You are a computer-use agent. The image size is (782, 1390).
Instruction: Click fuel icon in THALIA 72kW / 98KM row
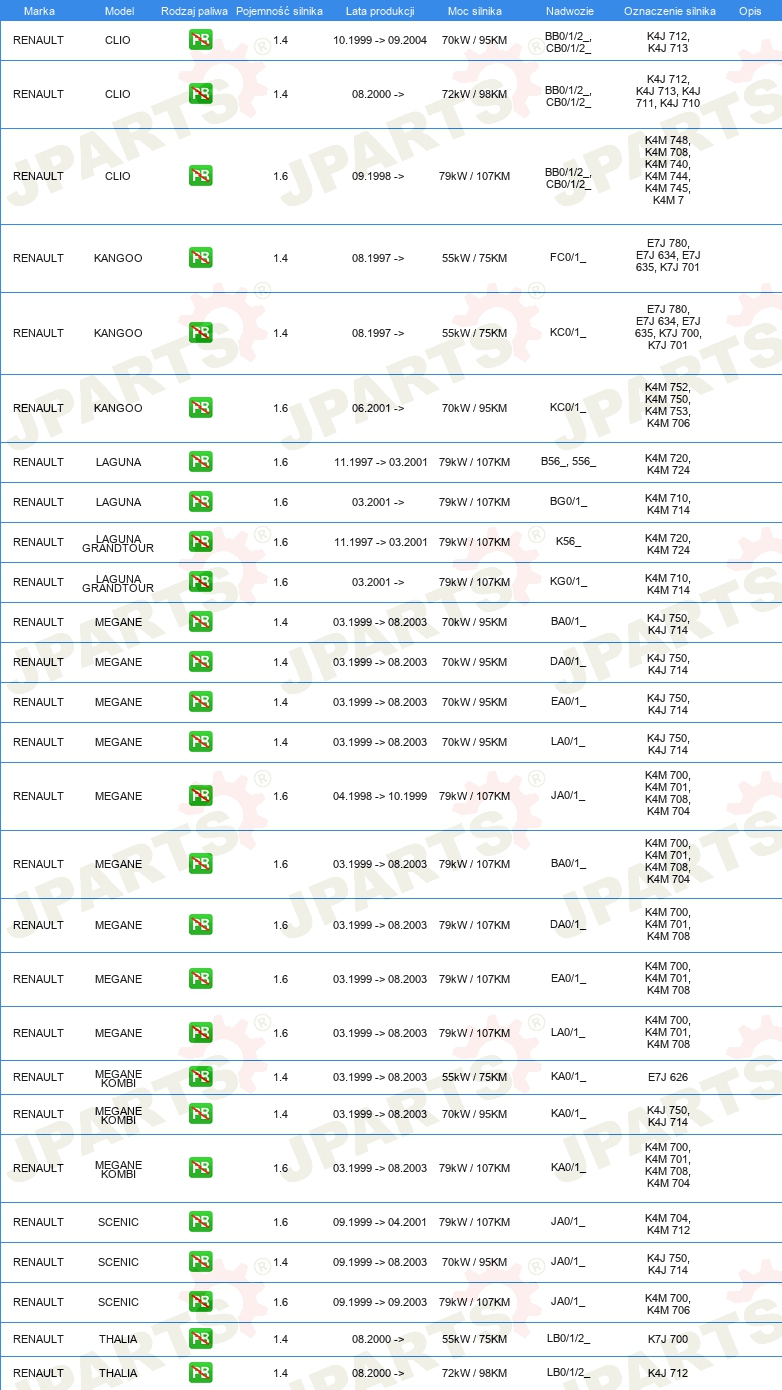click(x=200, y=1373)
